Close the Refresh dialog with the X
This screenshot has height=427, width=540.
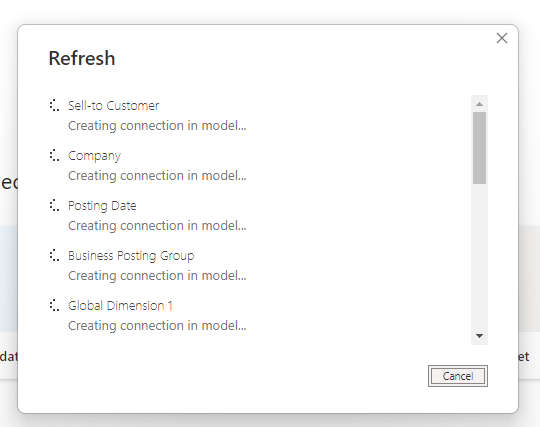click(502, 38)
